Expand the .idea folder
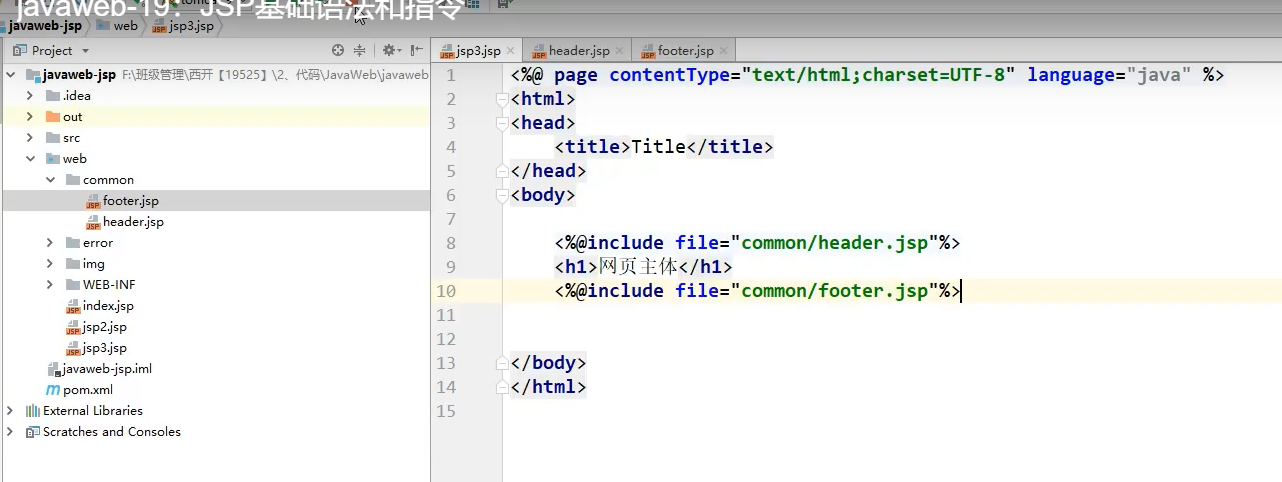This screenshot has height=482, width=1282. [x=31, y=96]
